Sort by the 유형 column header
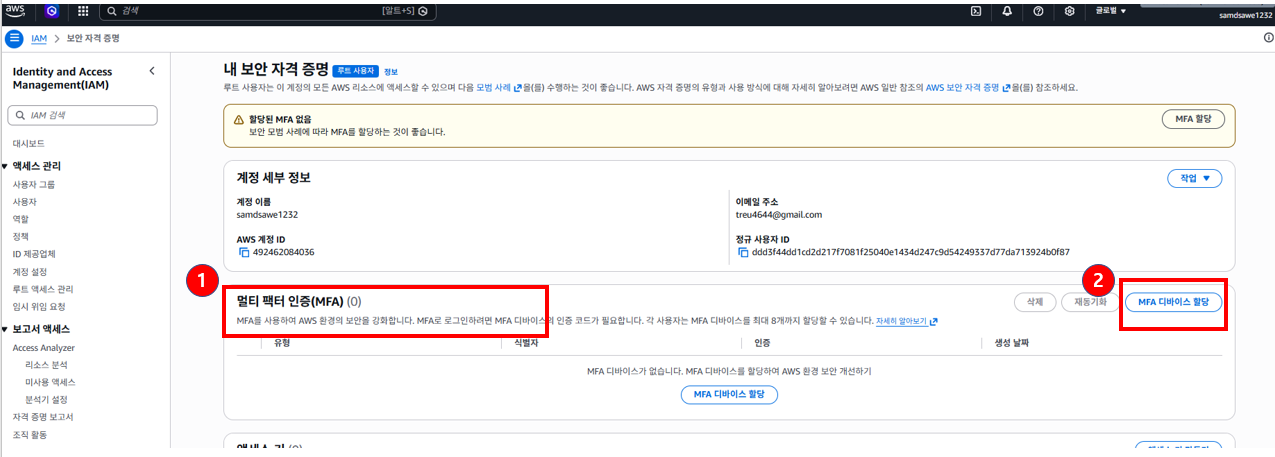This screenshot has width=1275, height=457. pos(282,343)
